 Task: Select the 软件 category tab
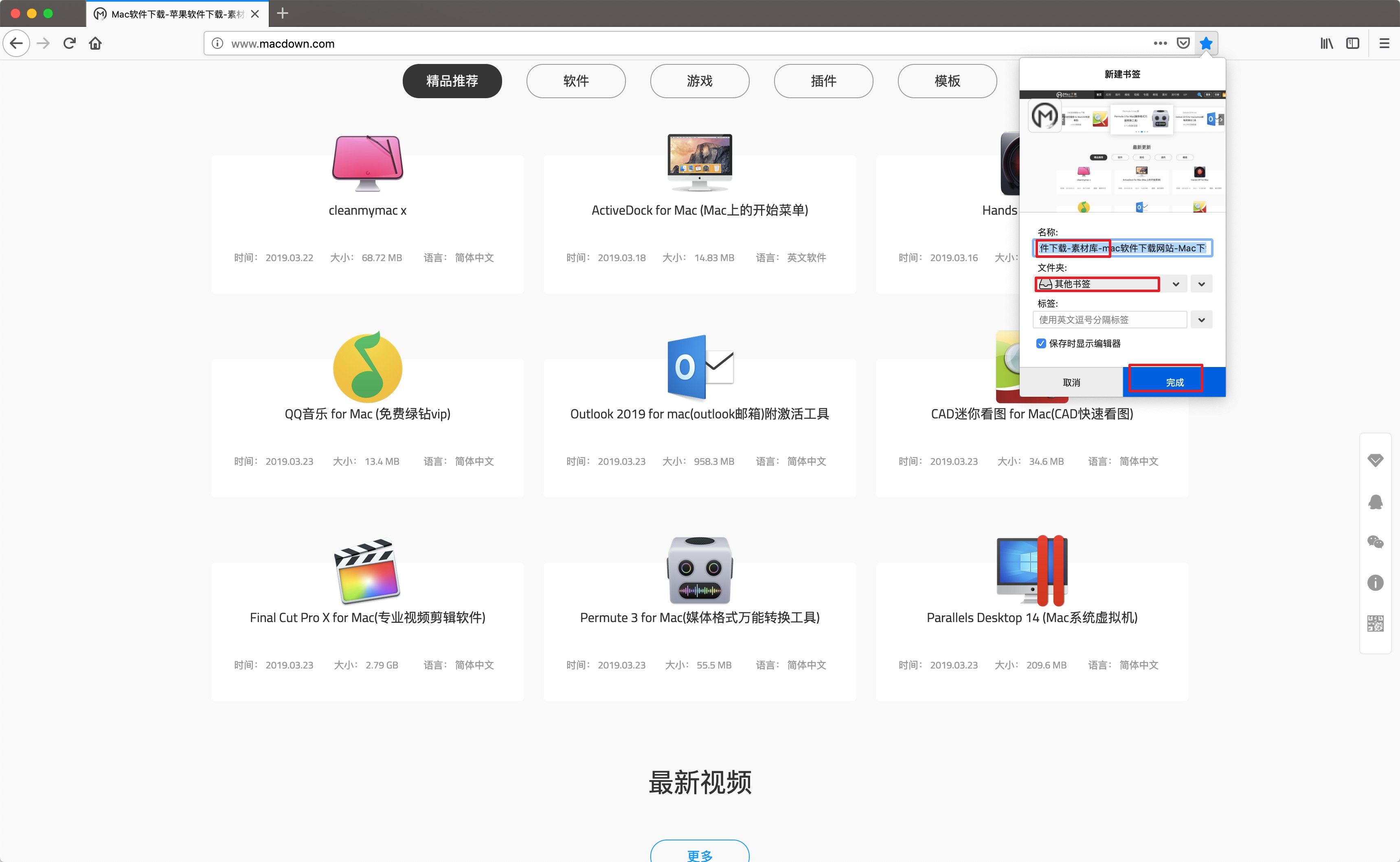[x=575, y=81]
